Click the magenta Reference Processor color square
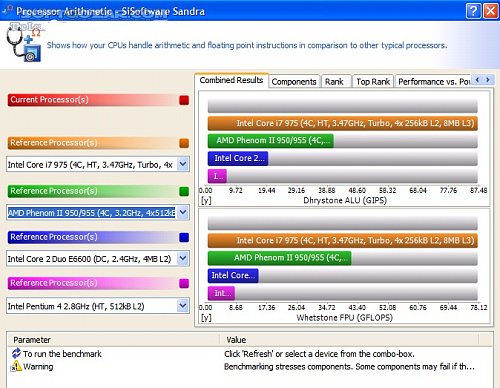This screenshot has width=500, height=388. click(184, 283)
